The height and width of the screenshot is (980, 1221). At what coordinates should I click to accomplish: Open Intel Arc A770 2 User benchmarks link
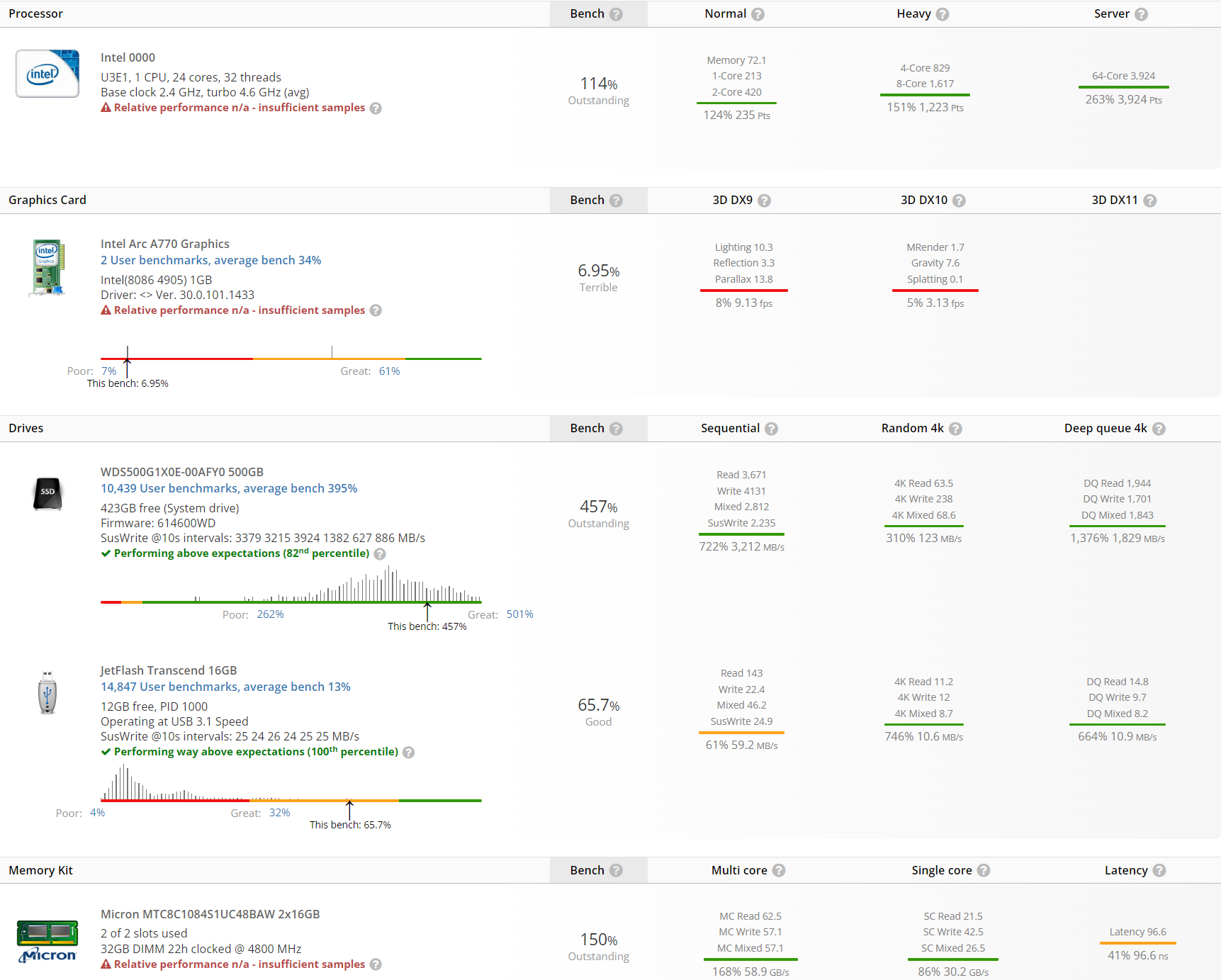coord(210,261)
